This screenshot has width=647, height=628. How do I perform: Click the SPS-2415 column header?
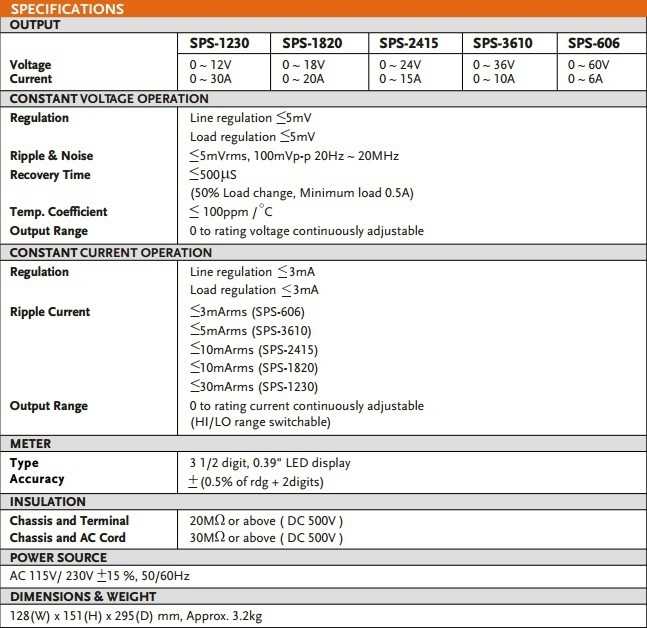pos(409,43)
